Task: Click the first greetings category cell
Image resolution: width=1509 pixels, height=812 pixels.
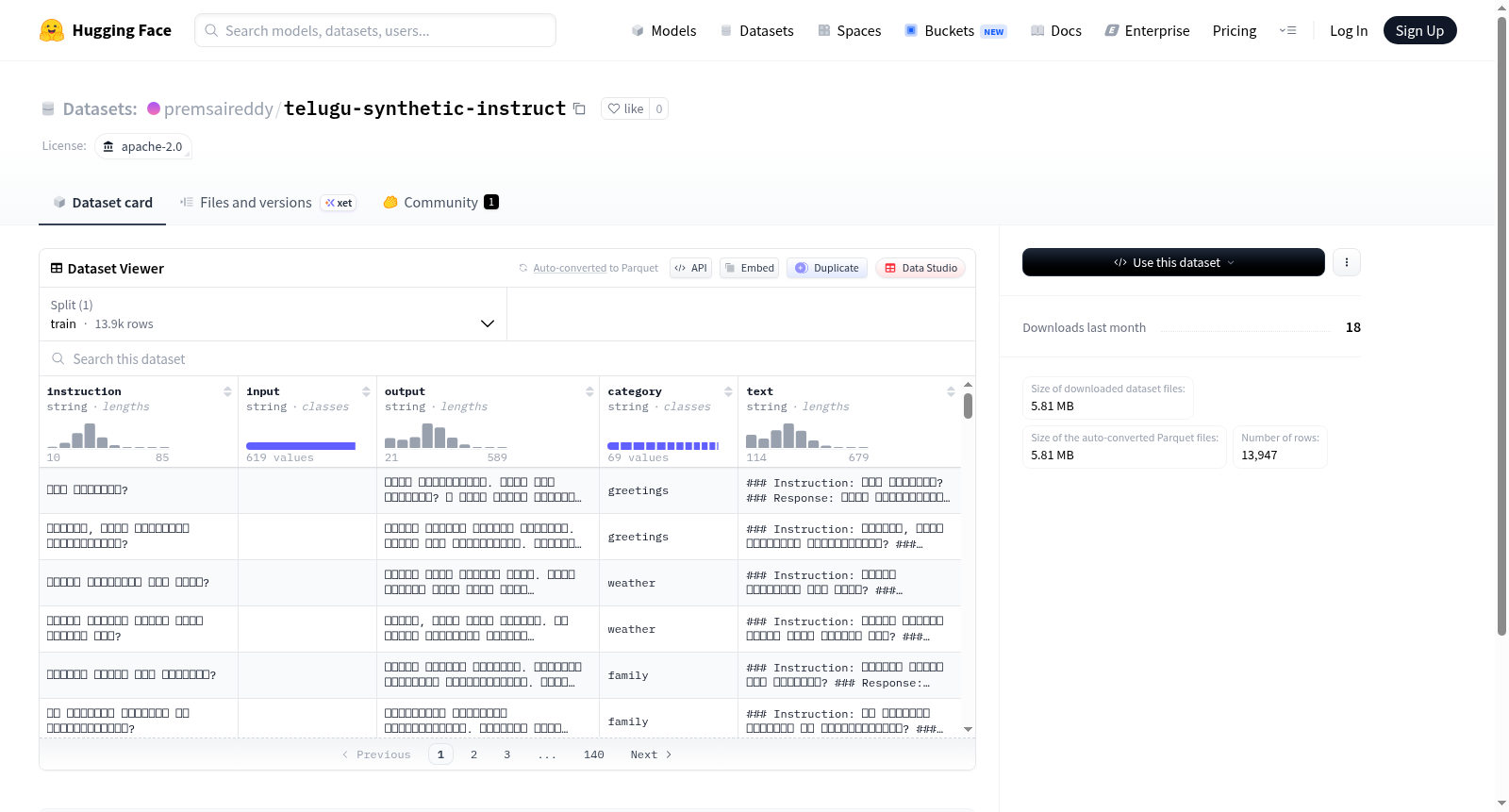Action: pyautogui.click(x=669, y=490)
